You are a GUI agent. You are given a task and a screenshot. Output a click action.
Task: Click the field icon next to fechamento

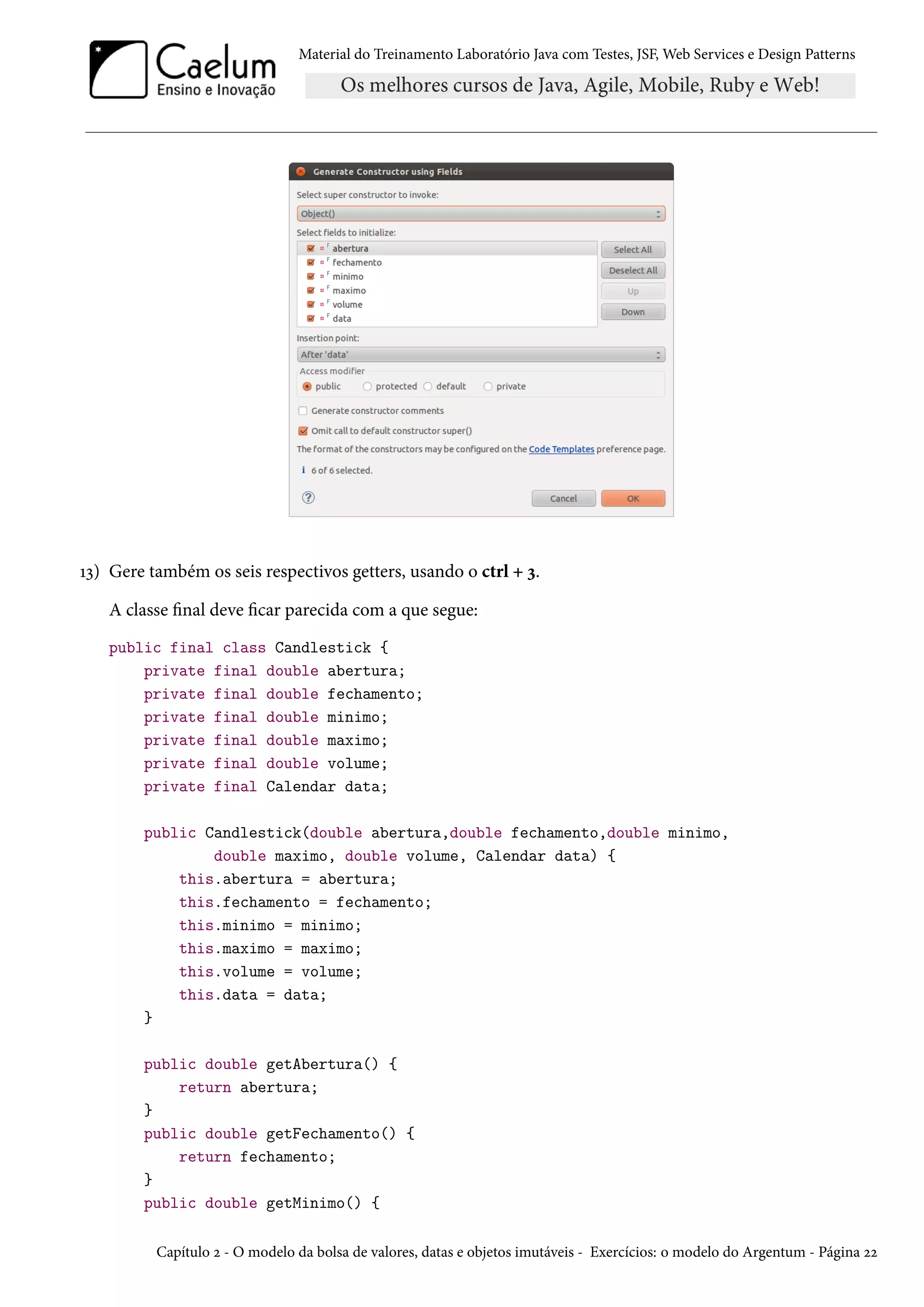click(324, 262)
